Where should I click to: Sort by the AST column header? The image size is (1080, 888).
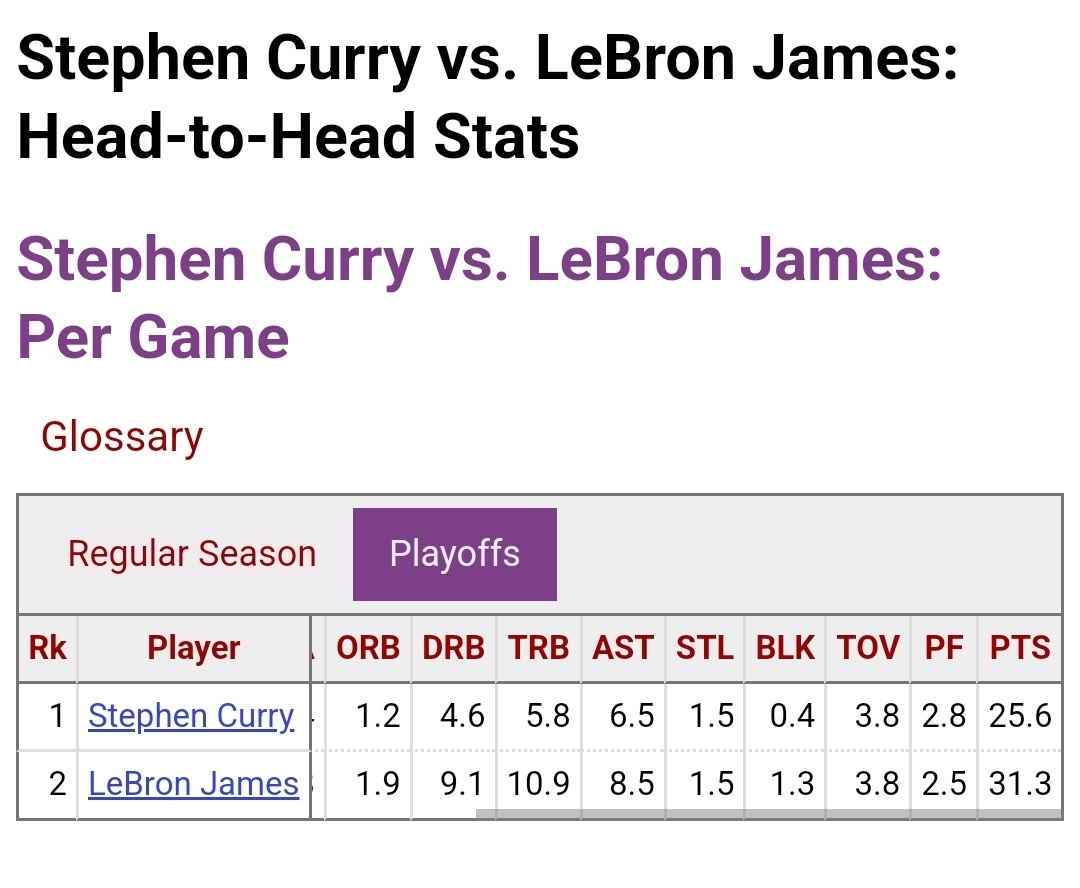pyautogui.click(x=623, y=648)
